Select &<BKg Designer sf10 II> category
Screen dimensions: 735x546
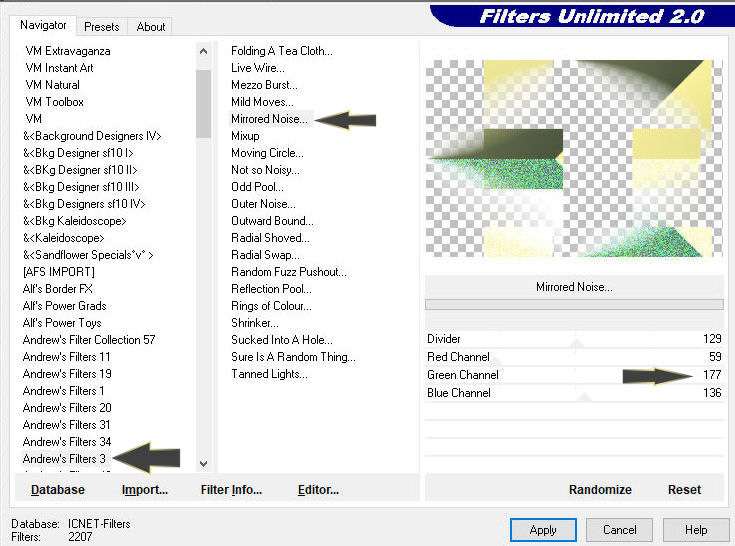[x=80, y=170]
